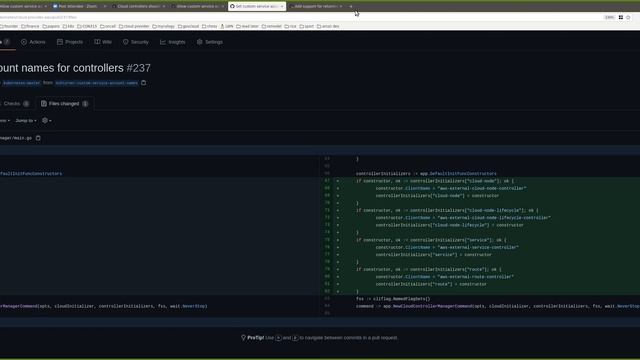Click the fss := cliflag.NamedFlagSets() code line
Image resolution: width=640 pixels, height=360 pixels.
tap(393, 299)
